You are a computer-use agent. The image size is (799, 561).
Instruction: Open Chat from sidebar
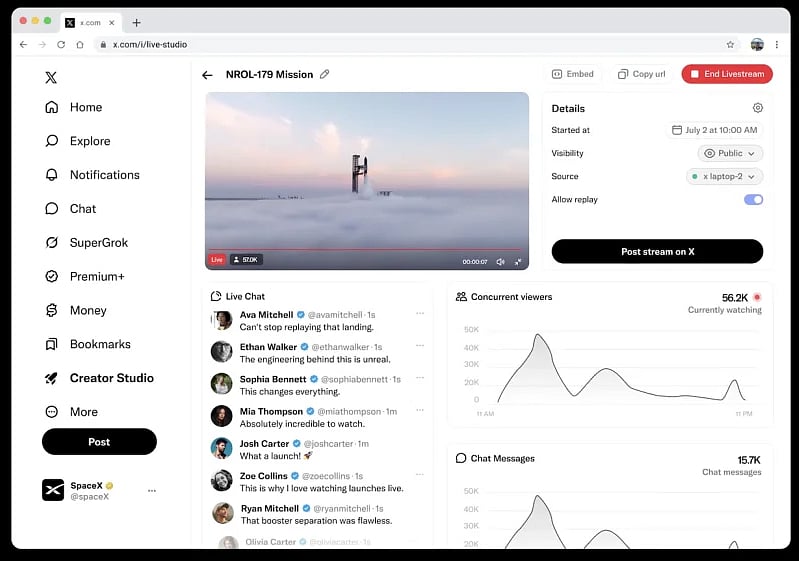pos(71,208)
